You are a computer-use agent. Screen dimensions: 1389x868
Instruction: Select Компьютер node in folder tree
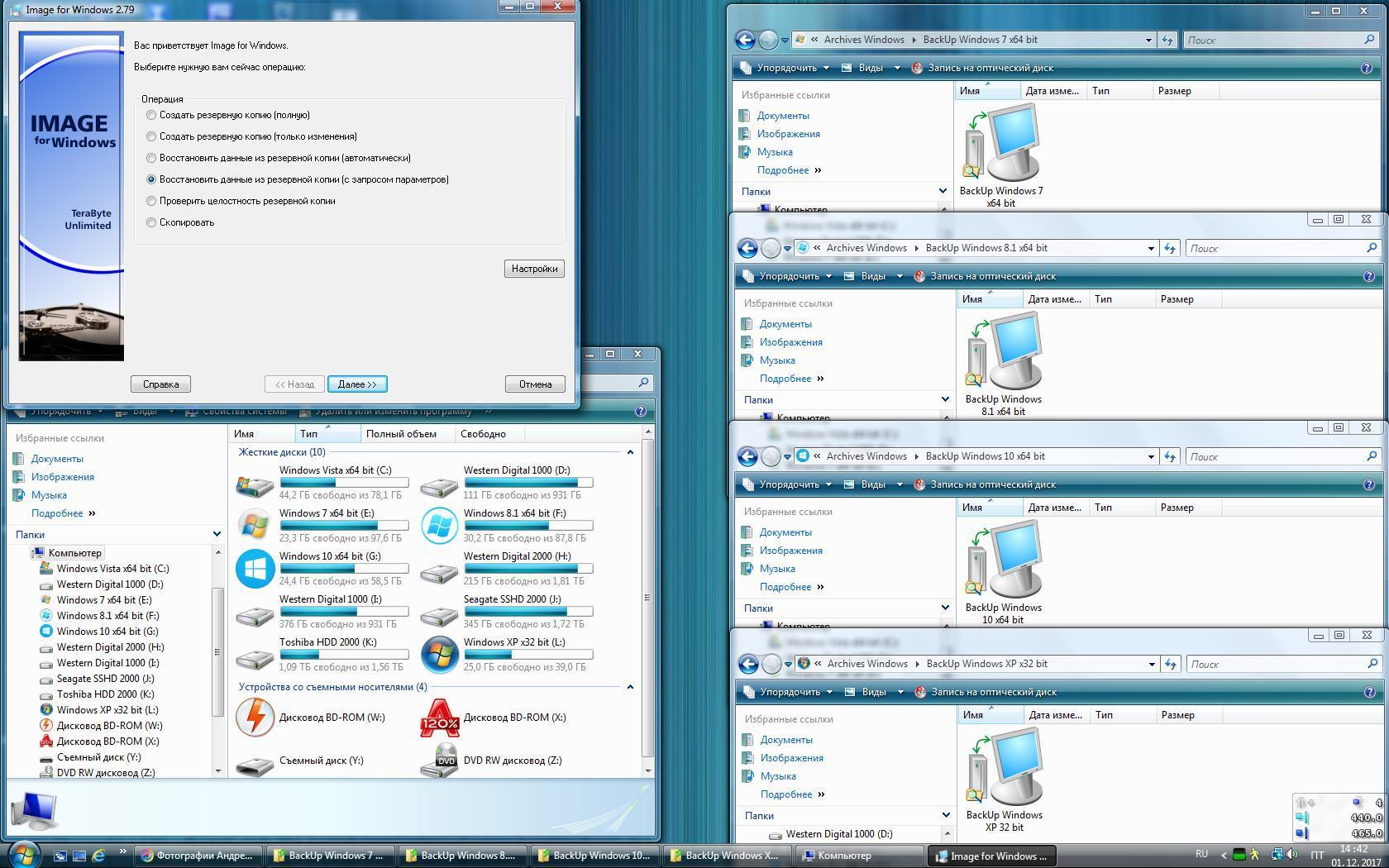pyautogui.click(x=74, y=553)
